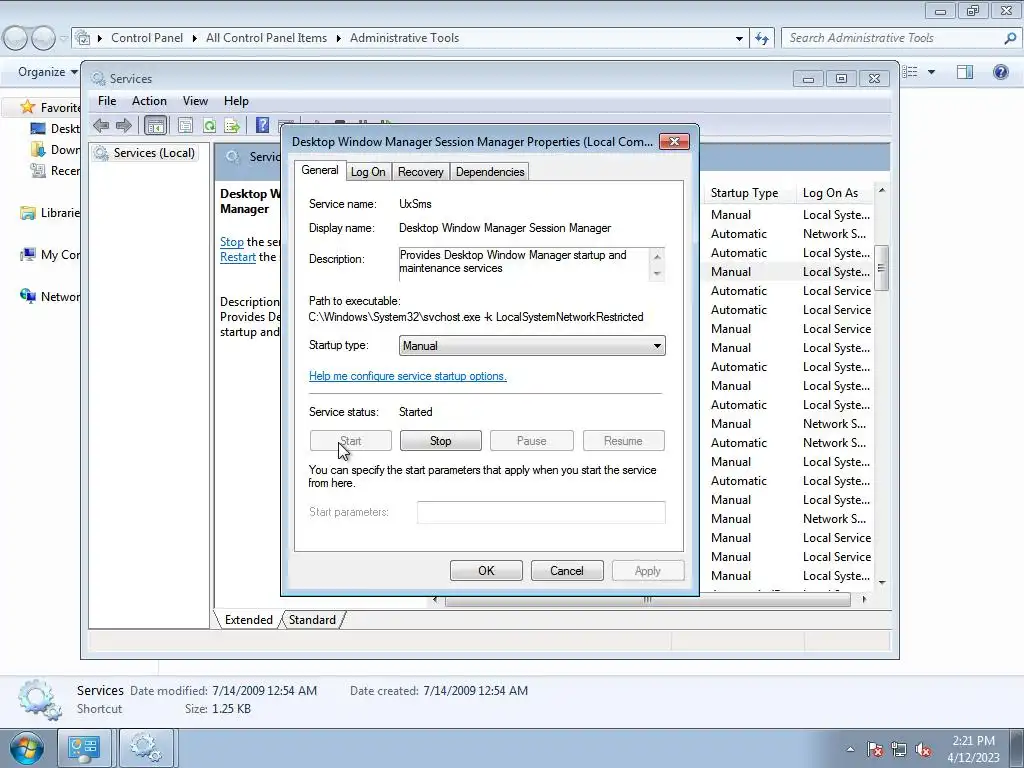Switch to the General tab
This screenshot has width=1024, height=768.
coord(319,170)
